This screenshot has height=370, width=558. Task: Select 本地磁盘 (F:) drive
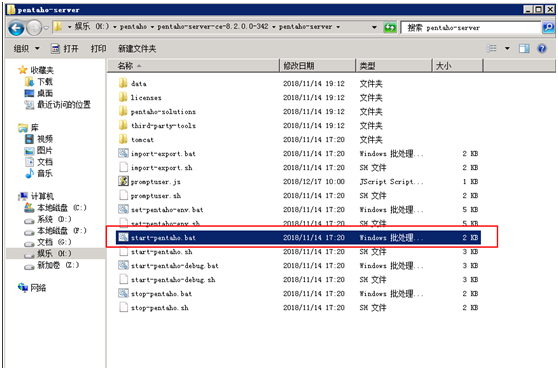(55, 231)
